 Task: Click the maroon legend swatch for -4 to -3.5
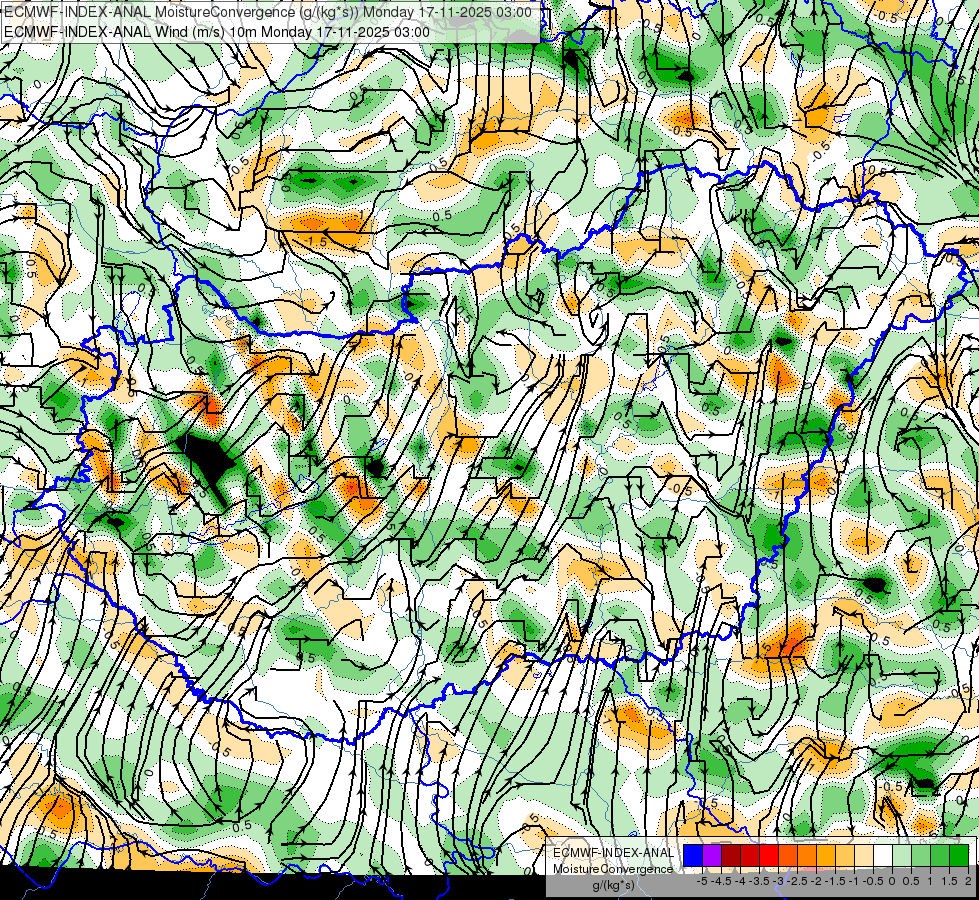pyautogui.click(x=731, y=855)
